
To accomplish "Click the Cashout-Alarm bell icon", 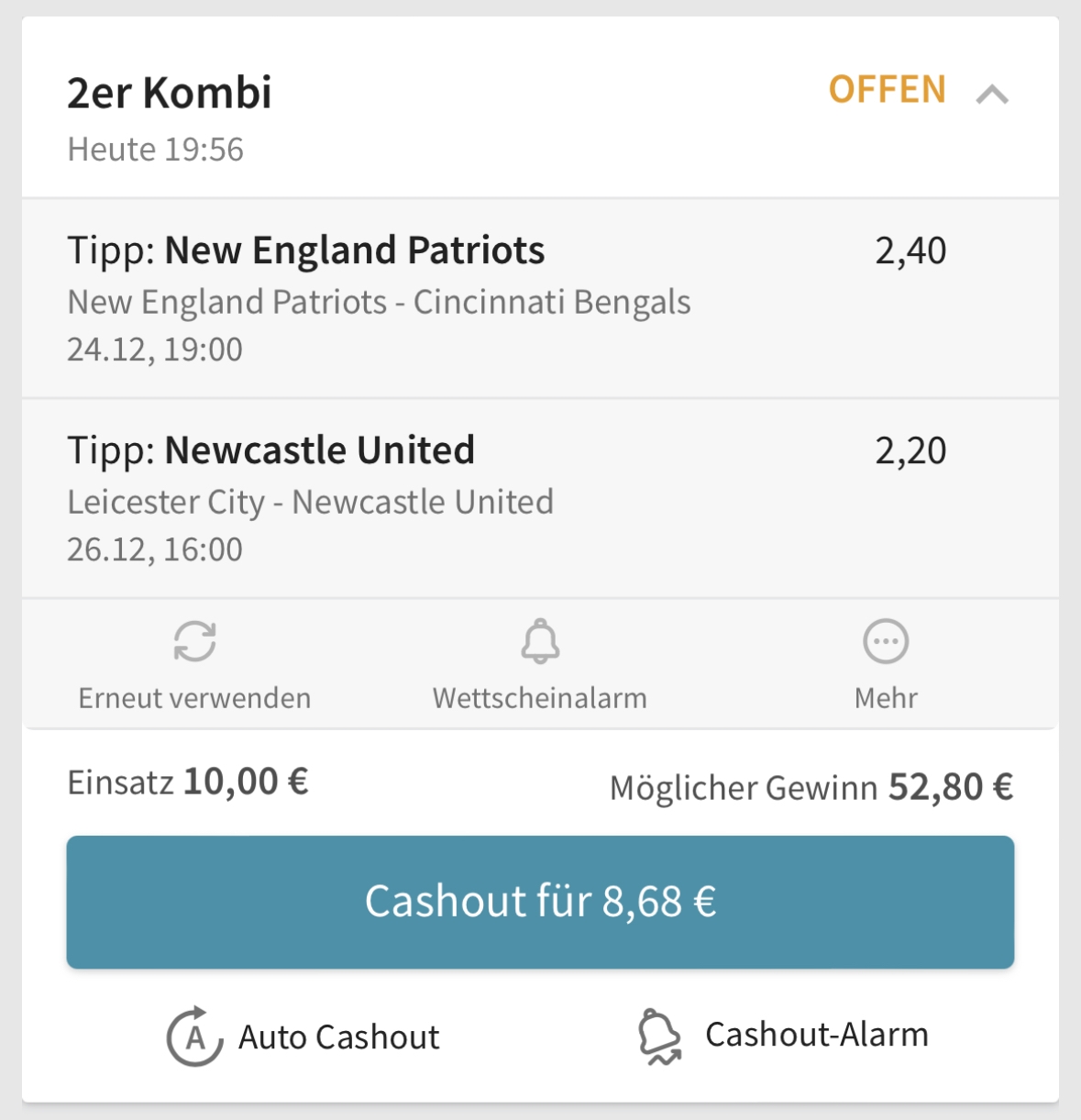I will tap(659, 1037).
